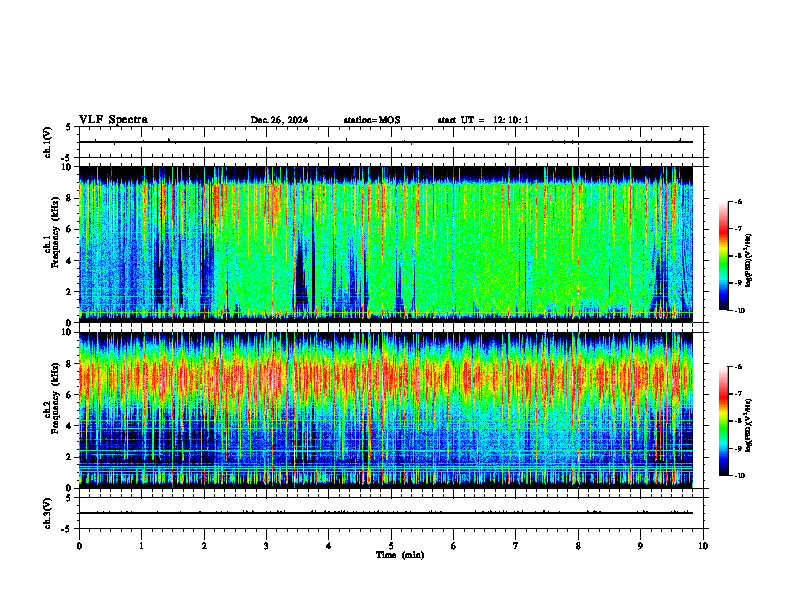Screen dimensions: 792x612
Task: Click the "4" kHz tick on ch.1 frequency axis
Action: coord(70,261)
